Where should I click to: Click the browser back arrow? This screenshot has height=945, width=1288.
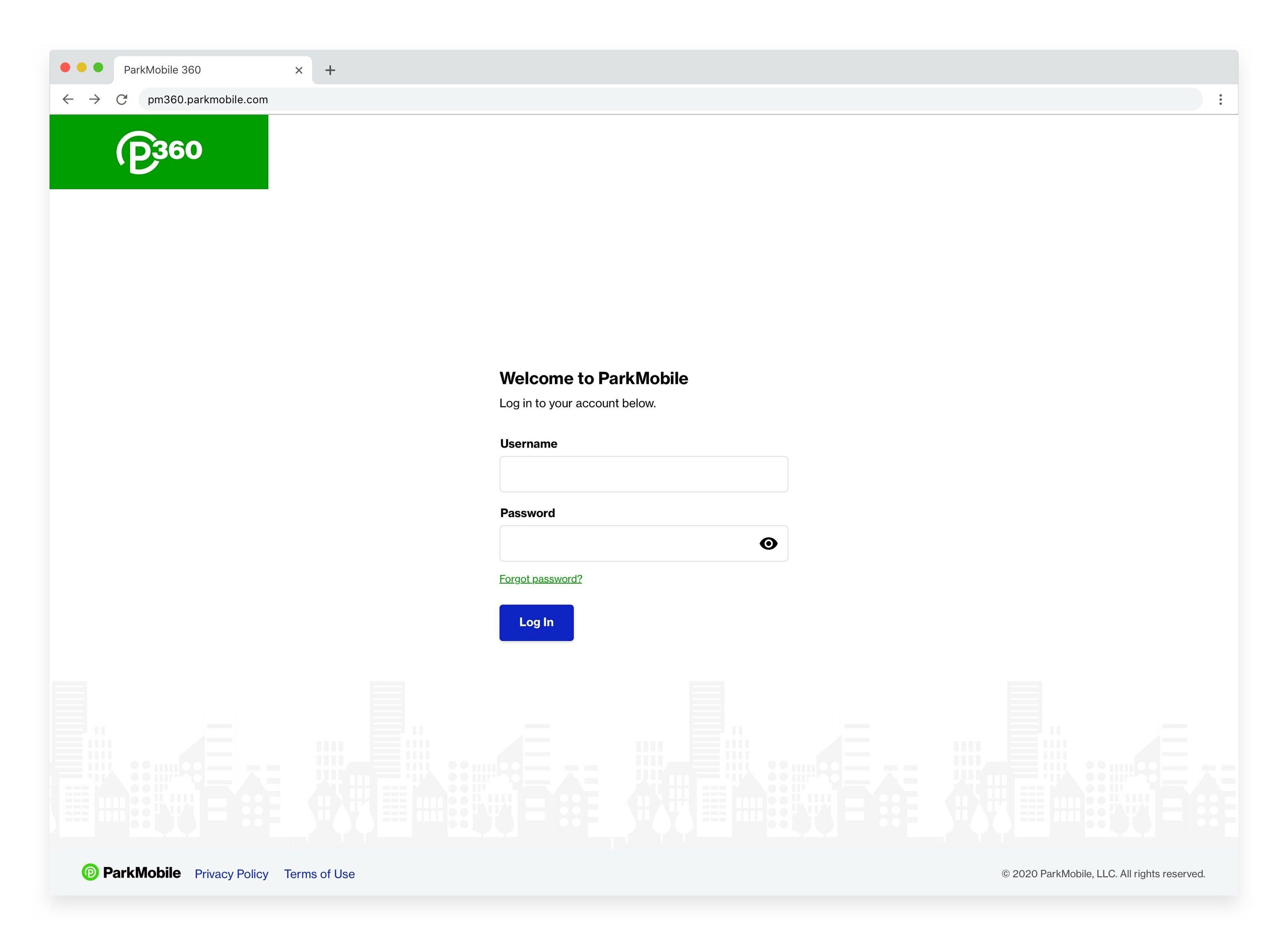point(68,100)
